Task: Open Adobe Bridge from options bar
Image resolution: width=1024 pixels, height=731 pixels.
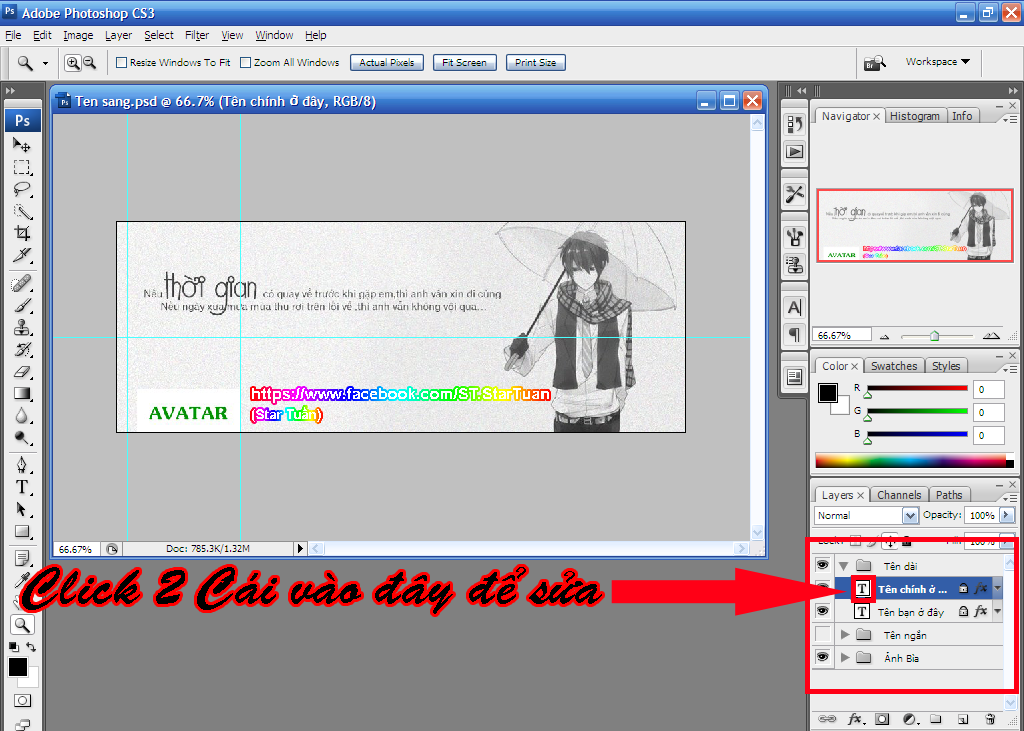Action: coord(874,63)
